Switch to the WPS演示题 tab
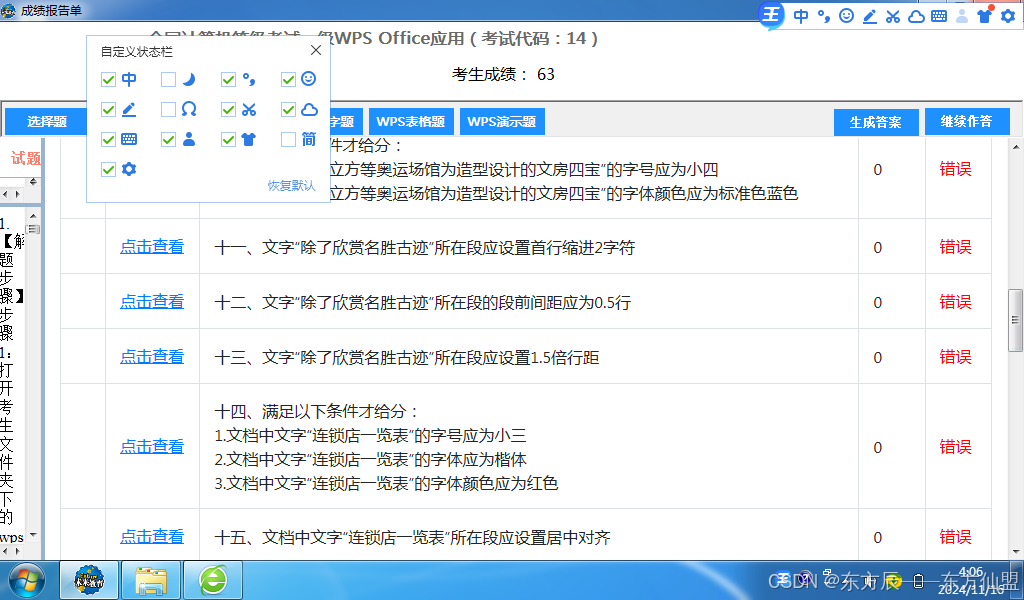 click(502, 121)
